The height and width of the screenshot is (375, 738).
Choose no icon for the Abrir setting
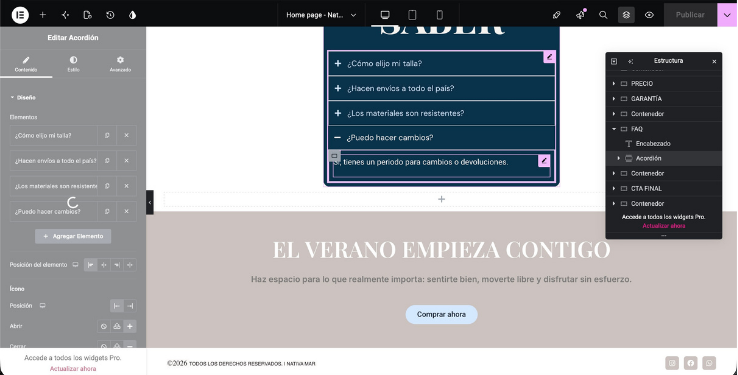(x=104, y=326)
